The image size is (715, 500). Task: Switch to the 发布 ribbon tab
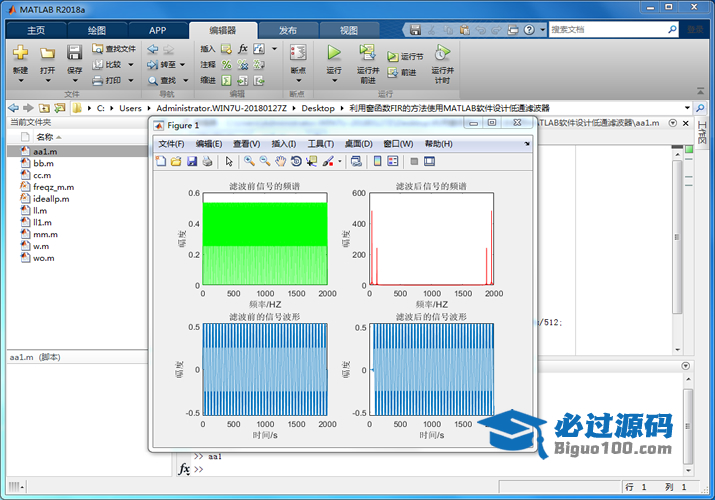[288, 31]
